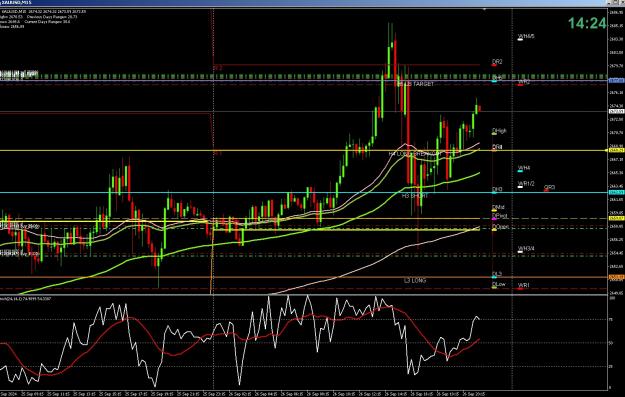Select the H3 SHORT chart annotation

[x=415, y=196]
